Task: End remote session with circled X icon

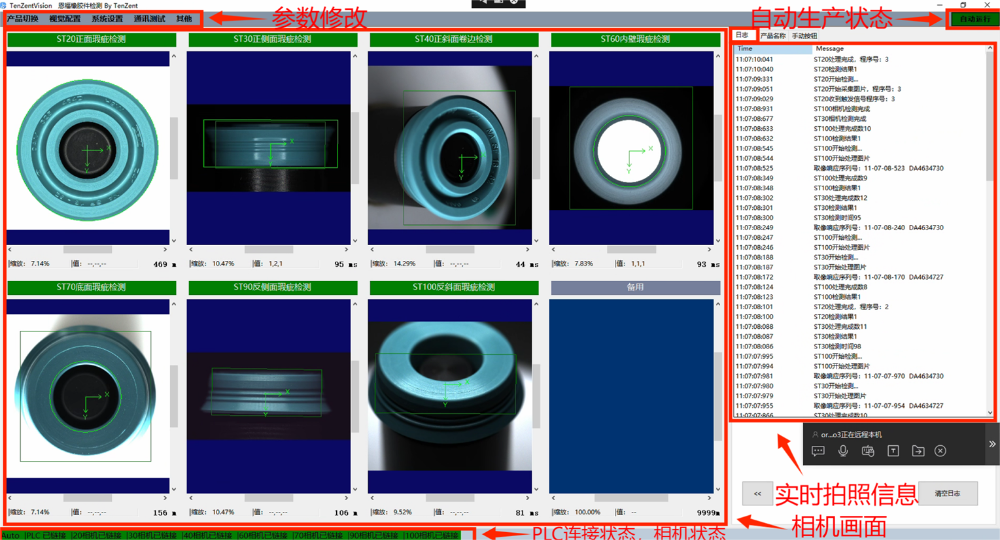Action: (x=940, y=451)
